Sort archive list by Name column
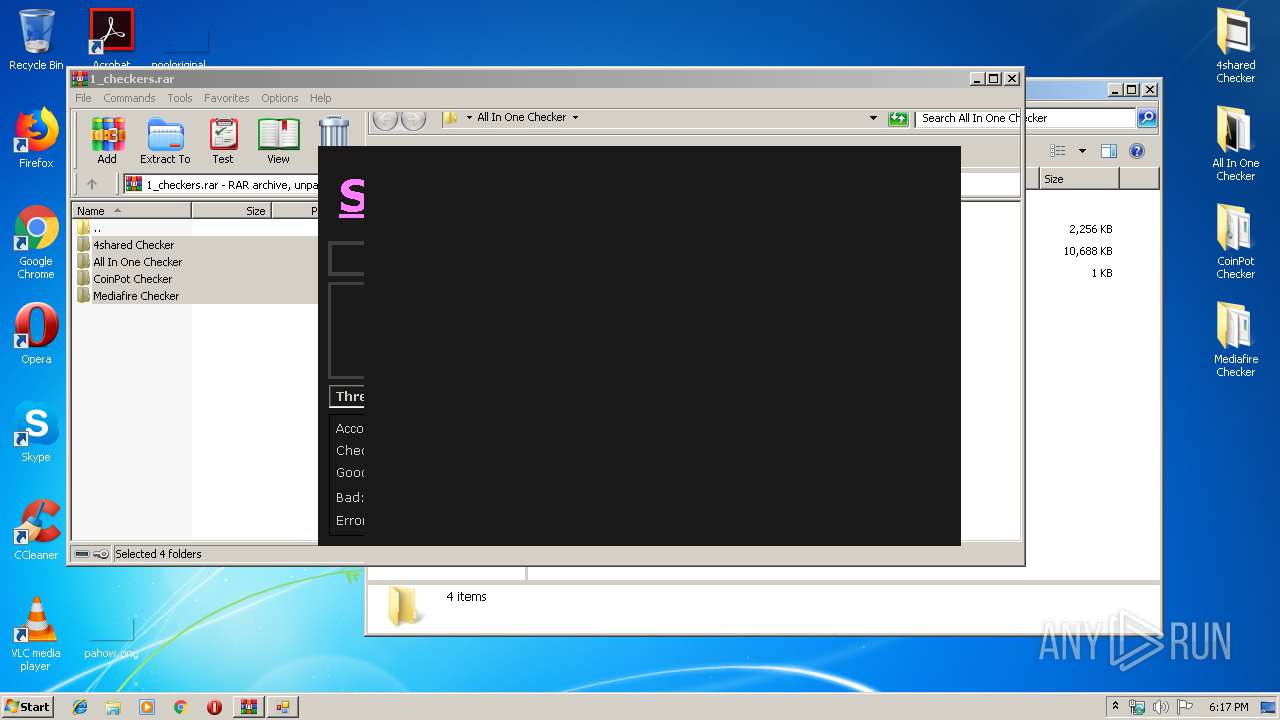1280x720 pixels. point(131,211)
